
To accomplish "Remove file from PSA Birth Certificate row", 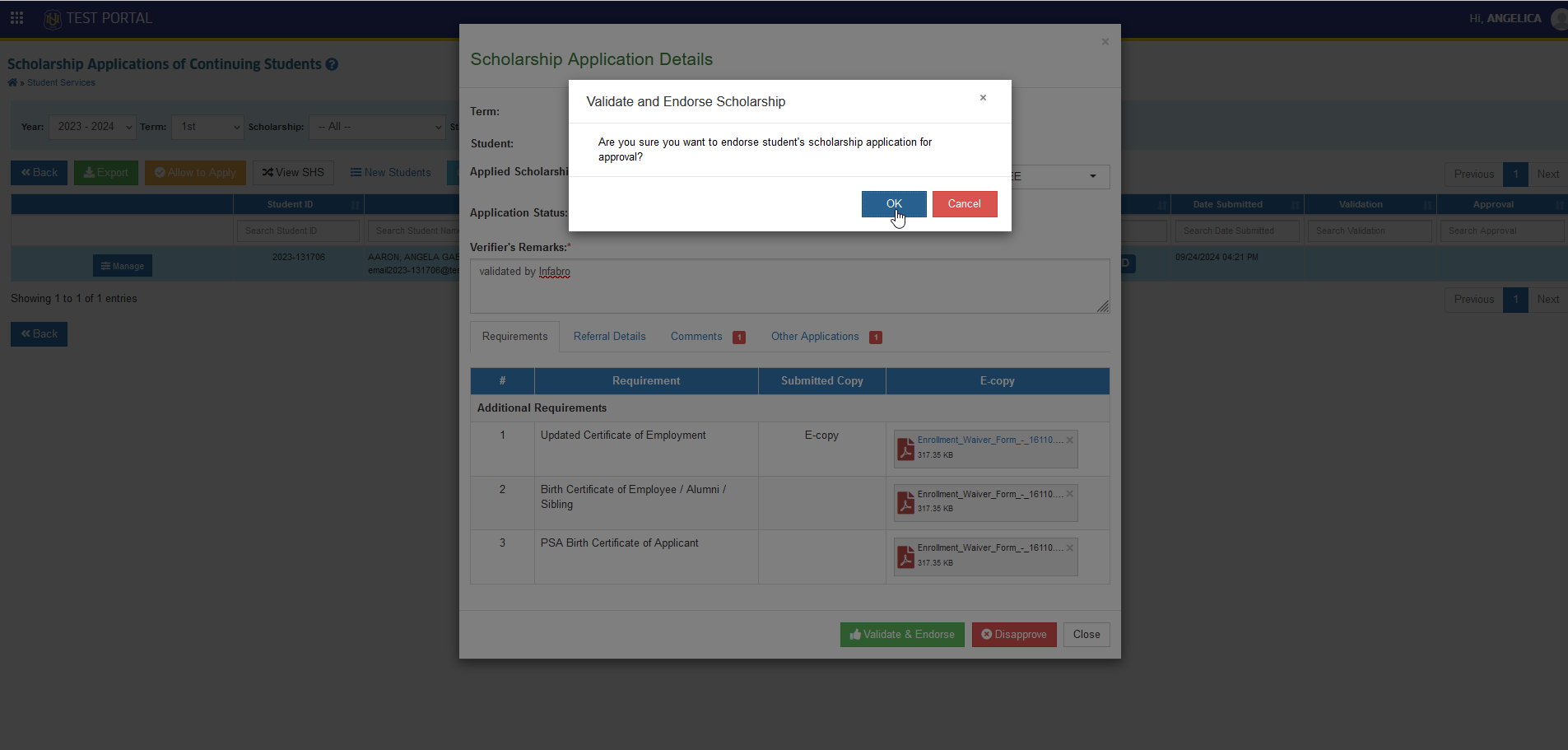I will click(x=1070, y=548).
